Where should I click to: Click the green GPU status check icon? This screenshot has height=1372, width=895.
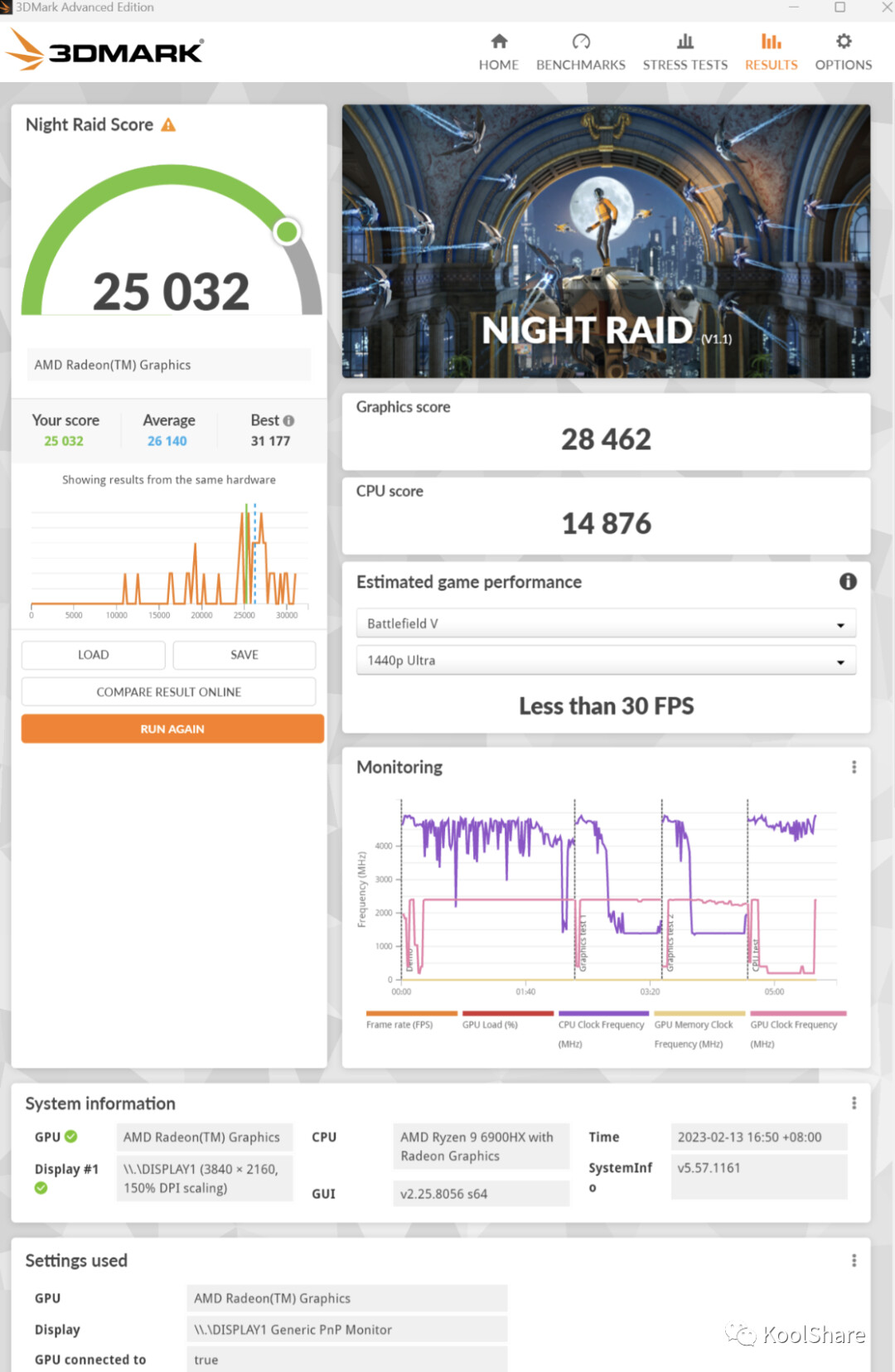(71, 1137)
